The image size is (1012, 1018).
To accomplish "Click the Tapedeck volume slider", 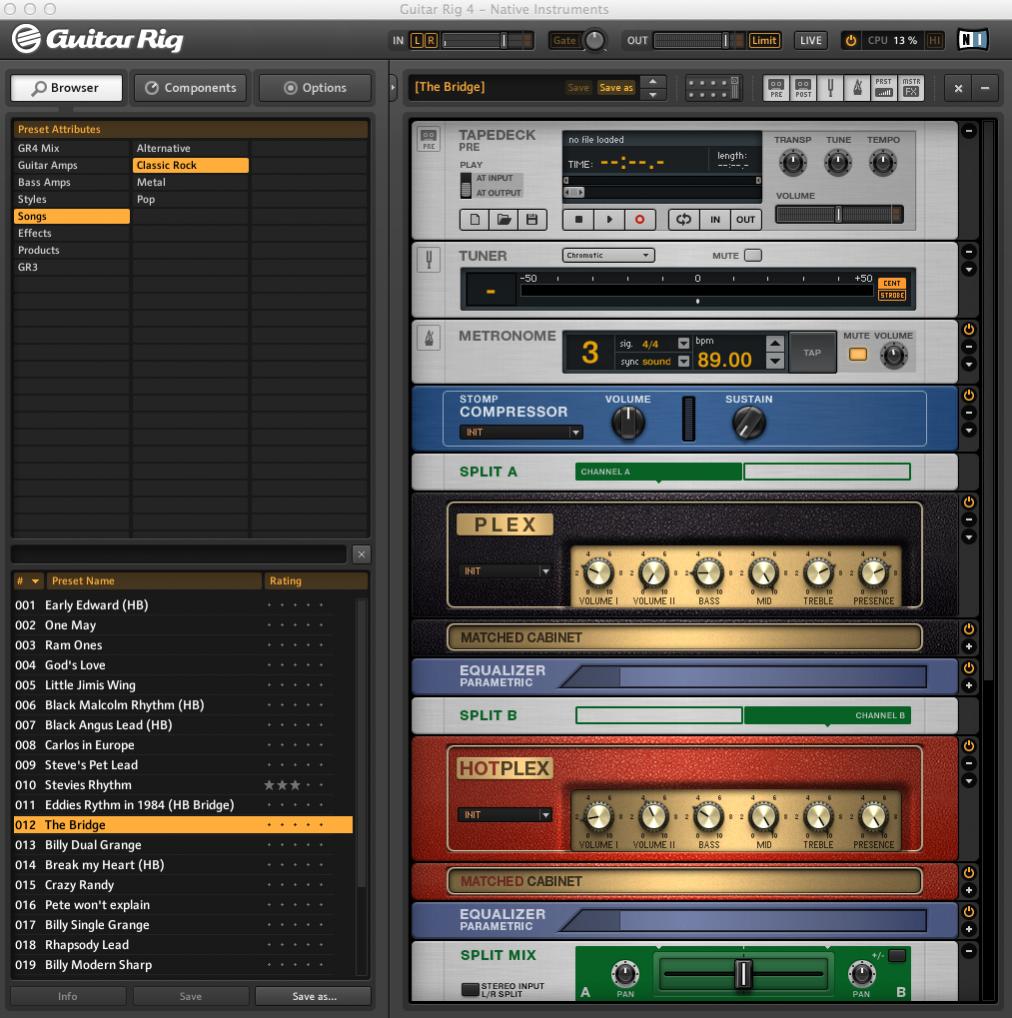I will (x=839, y=214).
